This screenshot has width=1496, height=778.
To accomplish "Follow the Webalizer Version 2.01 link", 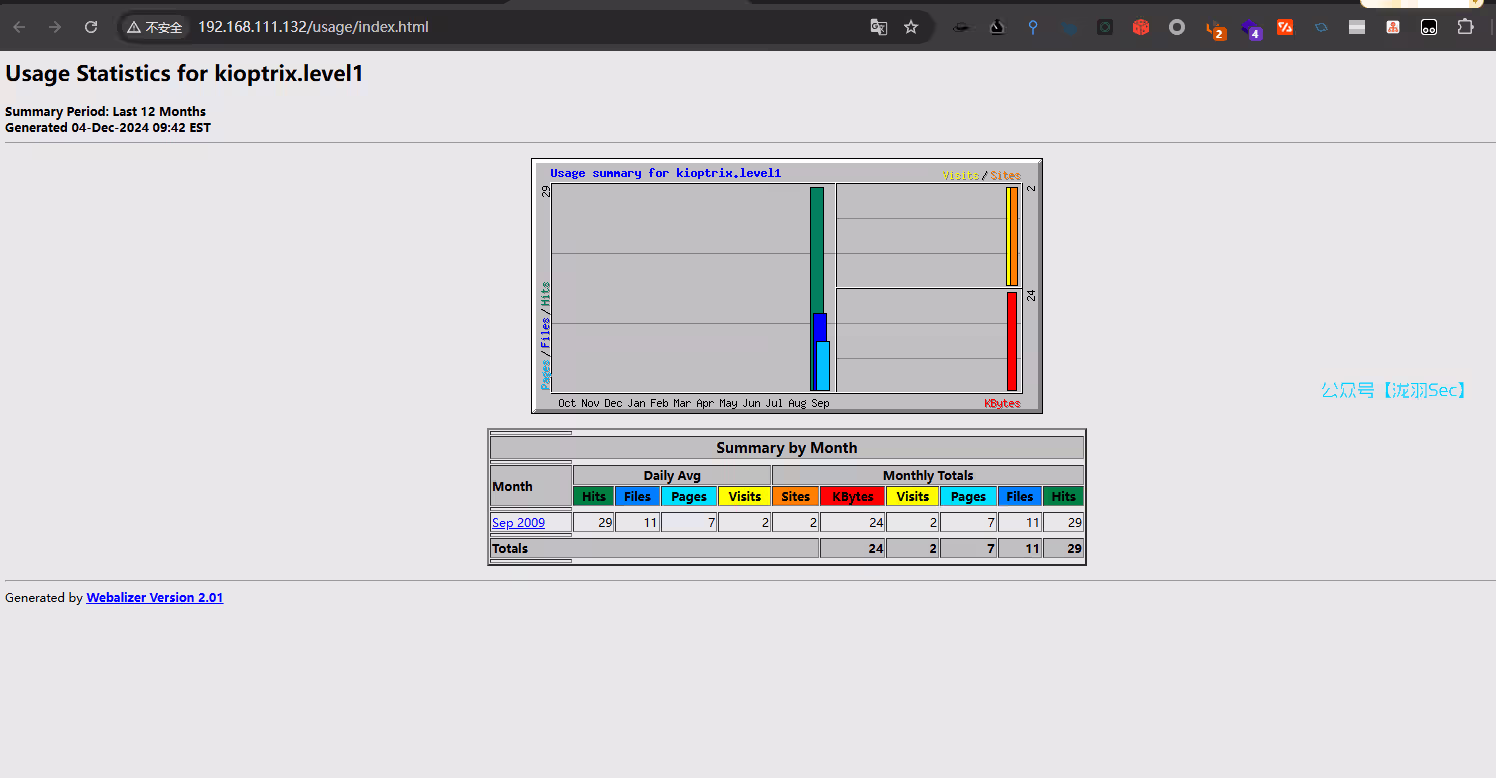I will (155, 598).
